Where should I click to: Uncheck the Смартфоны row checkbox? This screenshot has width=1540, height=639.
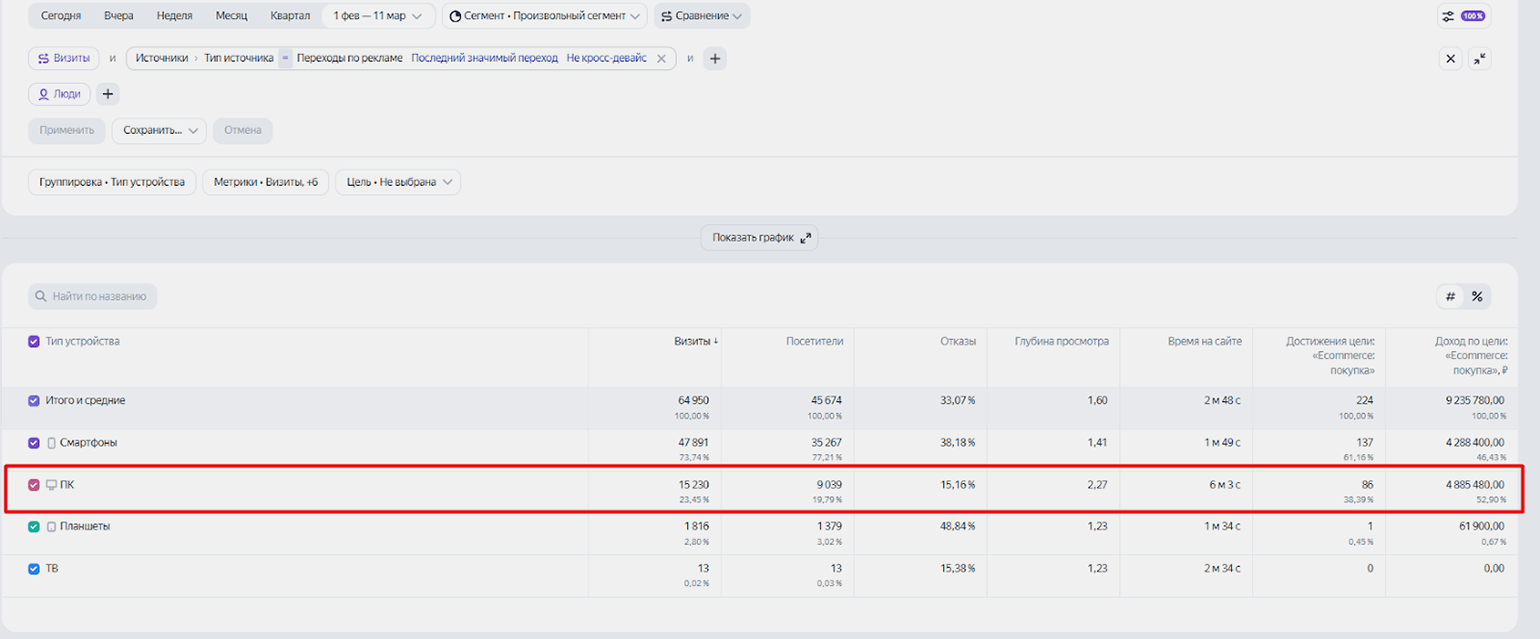point(34,443)
